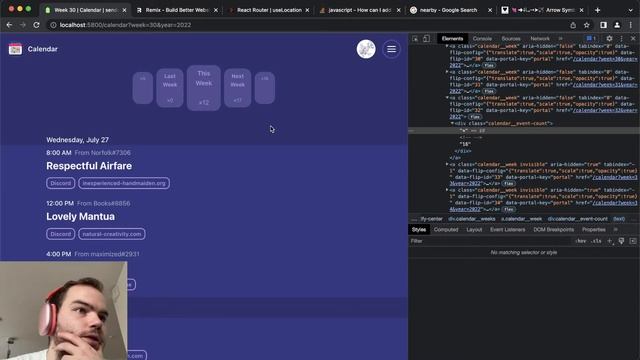Show more Styles pane tabs chevron
Viewport: 640px width, 360px height.
point(616,229)
